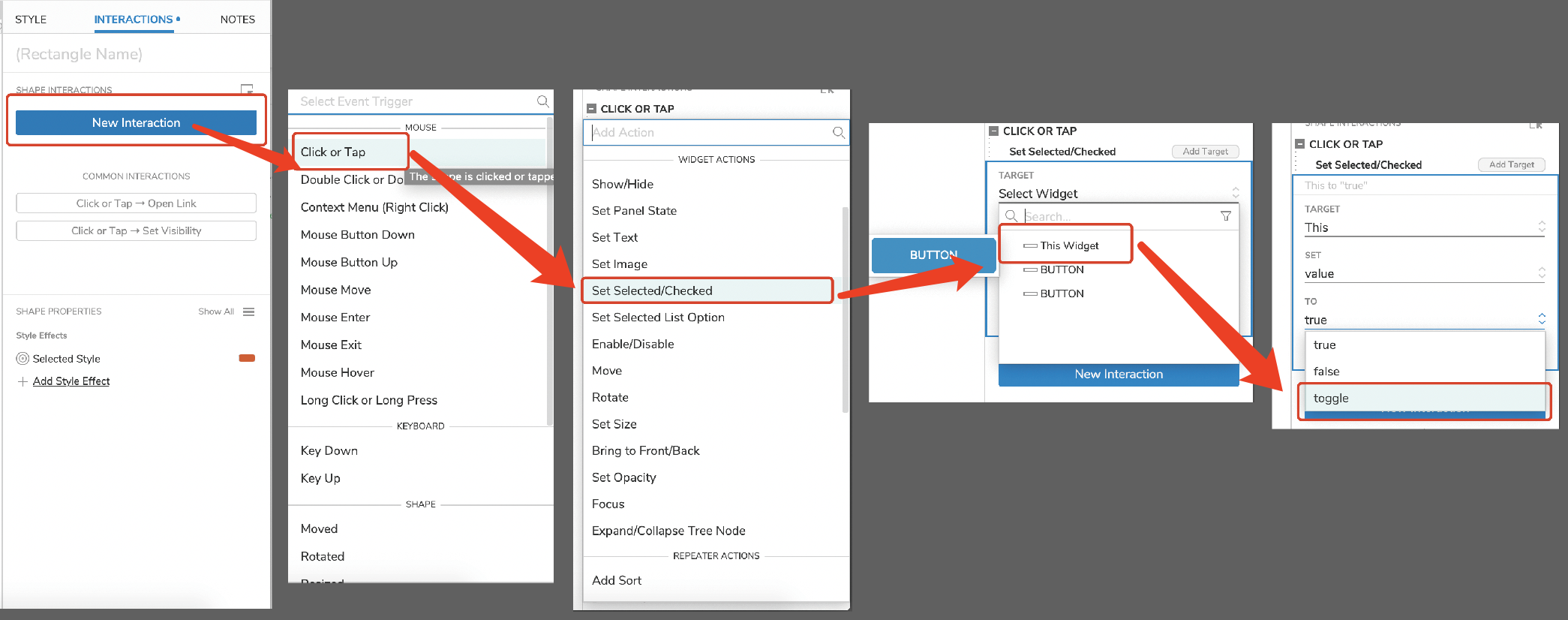Viewport: 1568px width, 620px height.
Task: Select the Key Down trigger
Action: click(329, 450)
